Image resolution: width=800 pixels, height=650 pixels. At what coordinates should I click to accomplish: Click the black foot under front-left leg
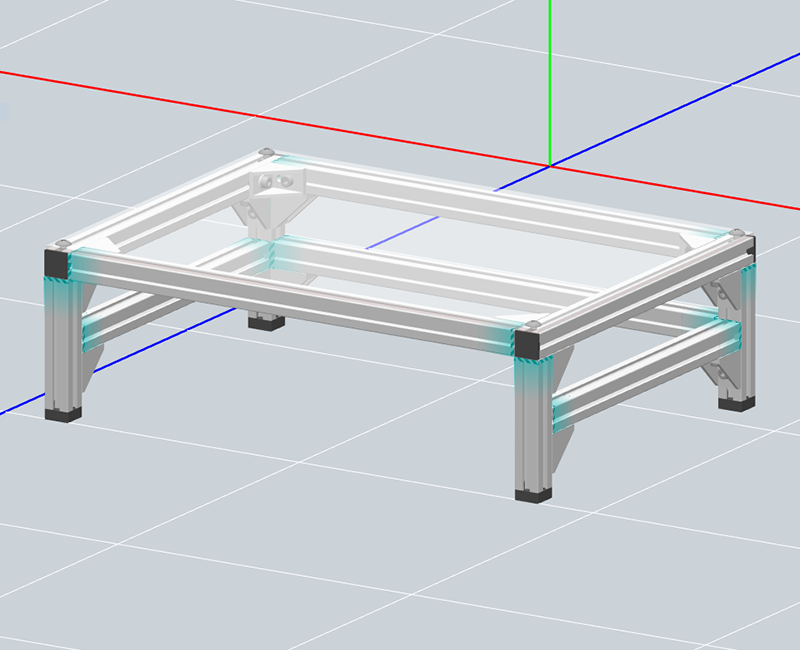point(61,413)
